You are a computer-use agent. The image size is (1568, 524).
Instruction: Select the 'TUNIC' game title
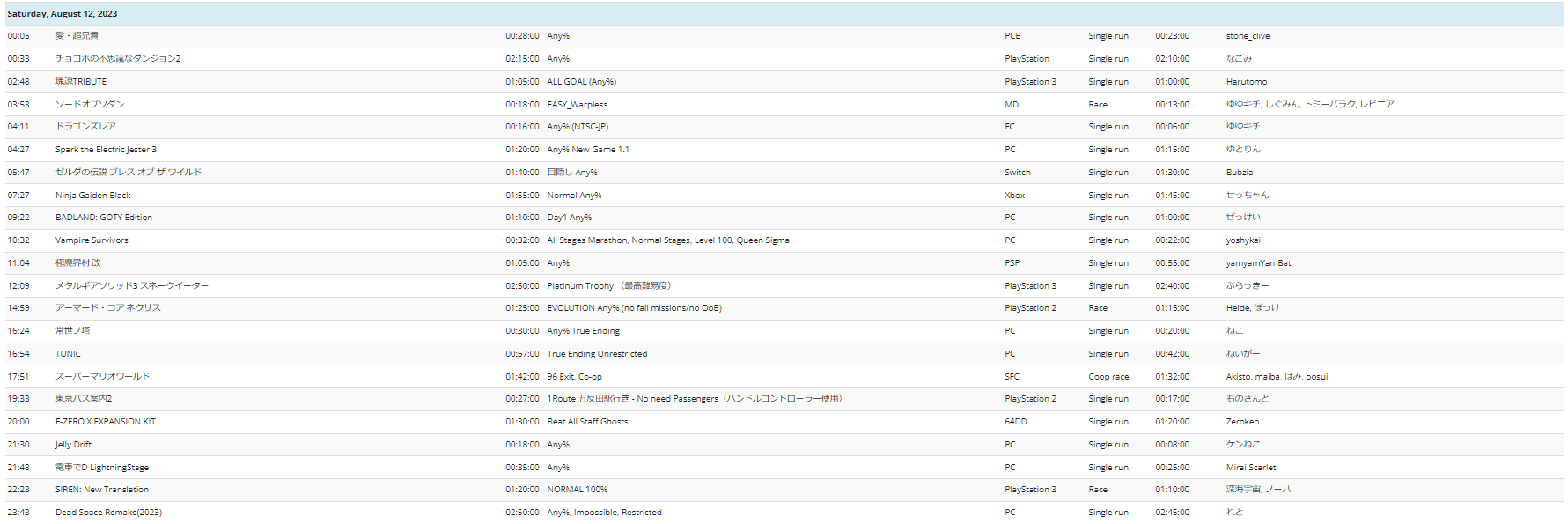68,354
